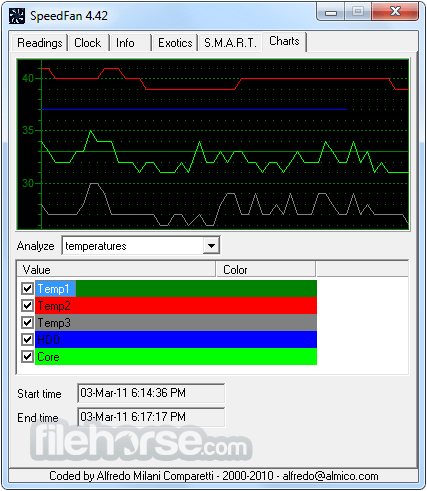Uncheck the Temp1 checkbox
The height and width of the screenshot is (491, 427).
(x=27, y=289)
